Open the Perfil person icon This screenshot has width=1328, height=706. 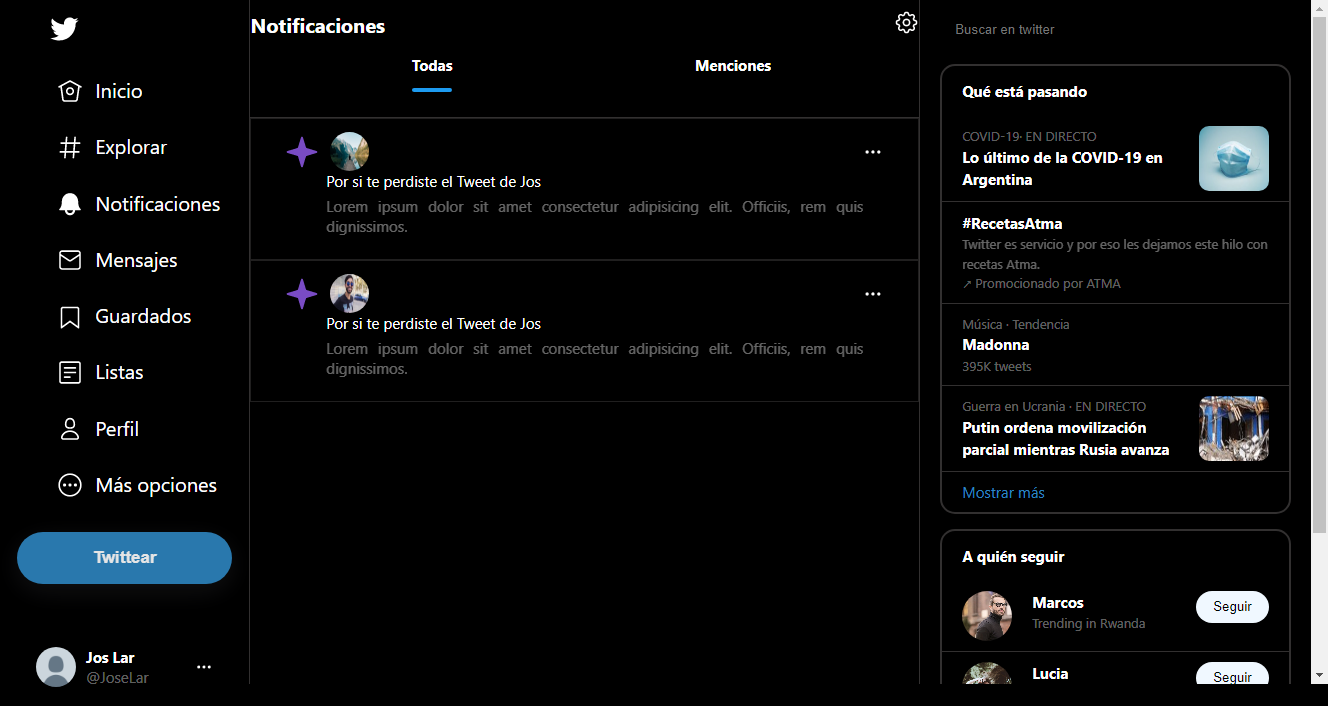(x=69, y=428)
